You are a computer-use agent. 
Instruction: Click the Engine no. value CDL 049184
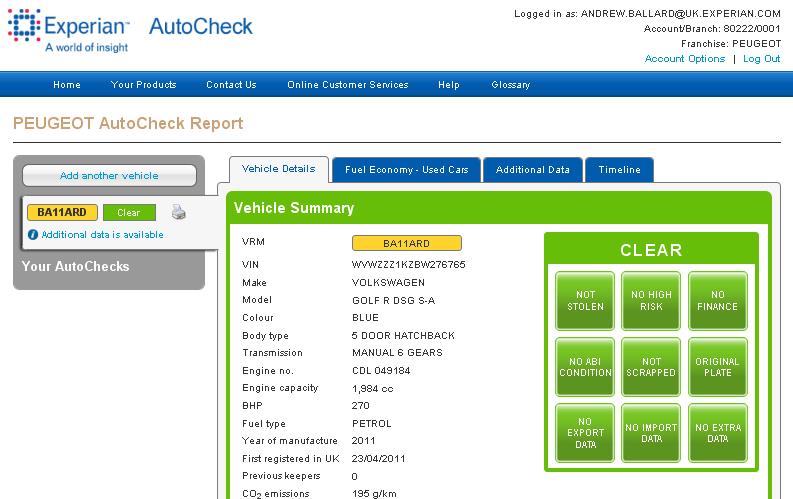[x=381, y=371]
